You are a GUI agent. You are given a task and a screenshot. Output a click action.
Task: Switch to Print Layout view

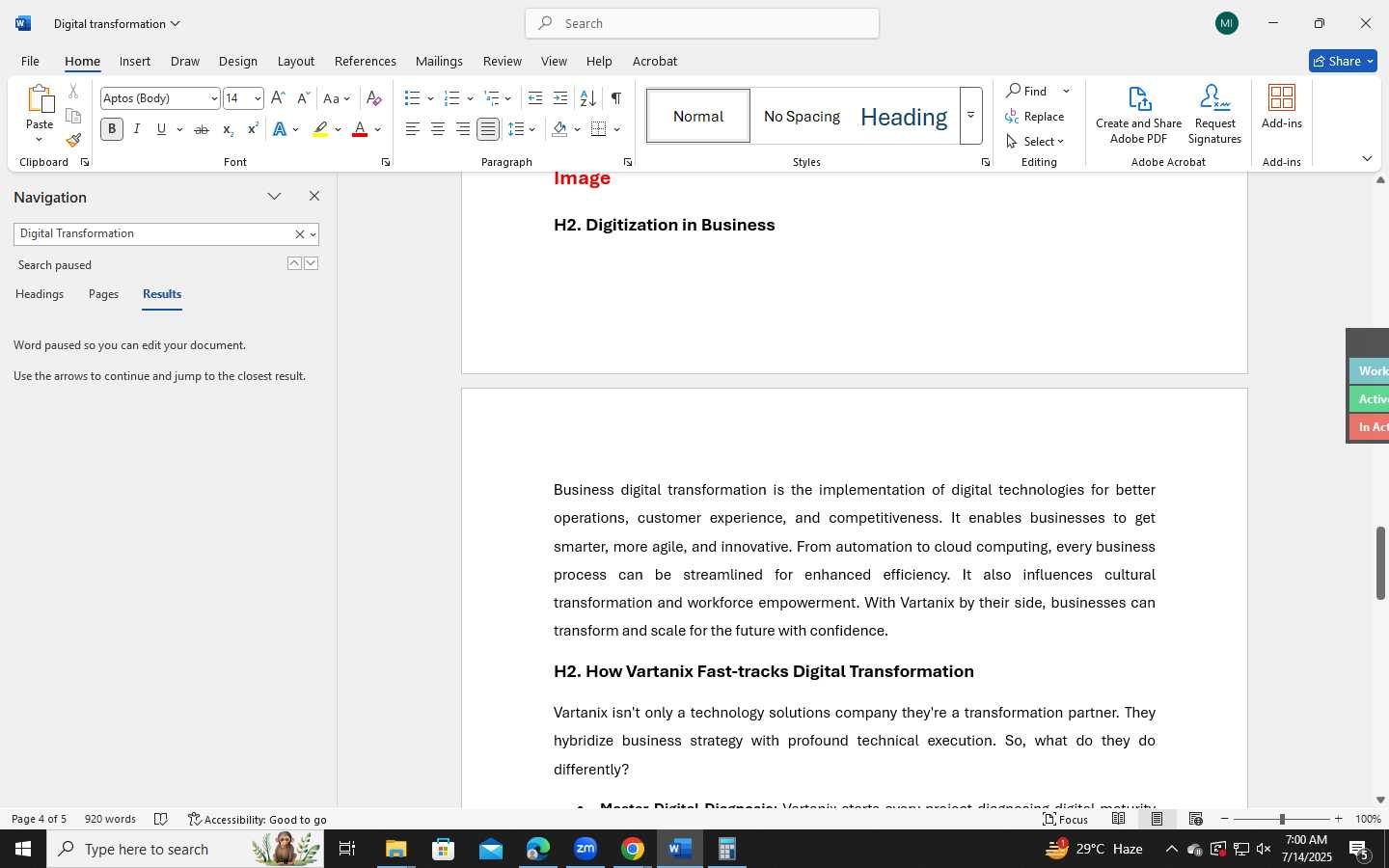(1157, 819)
